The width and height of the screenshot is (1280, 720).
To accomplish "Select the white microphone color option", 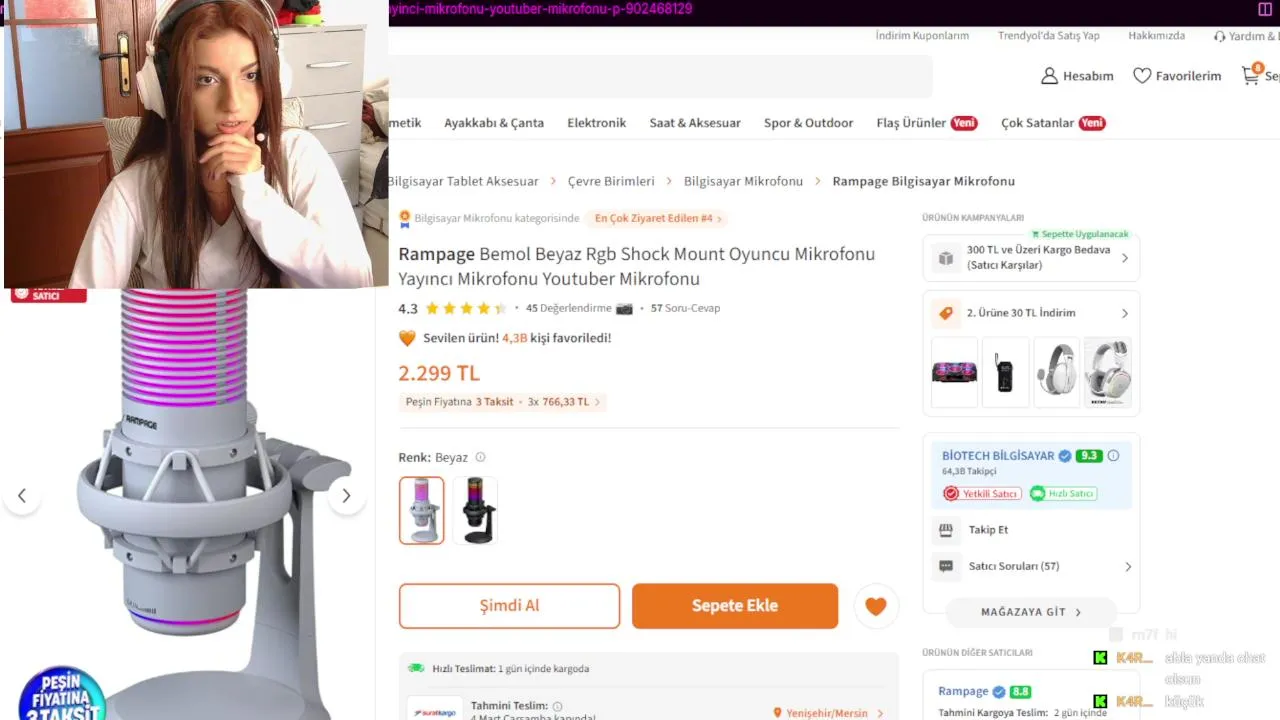I will (x=422, y=510).
